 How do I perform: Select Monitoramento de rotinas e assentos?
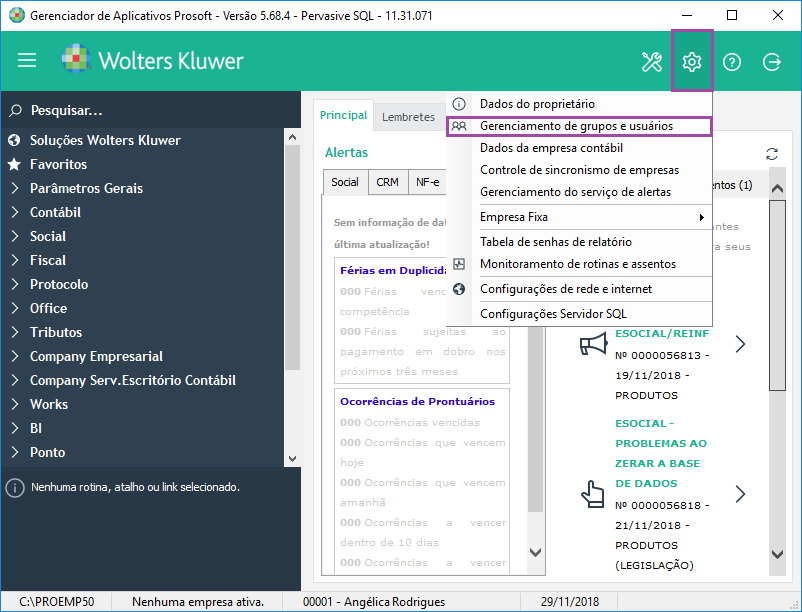pyautogui.click(x=579, y=264)
